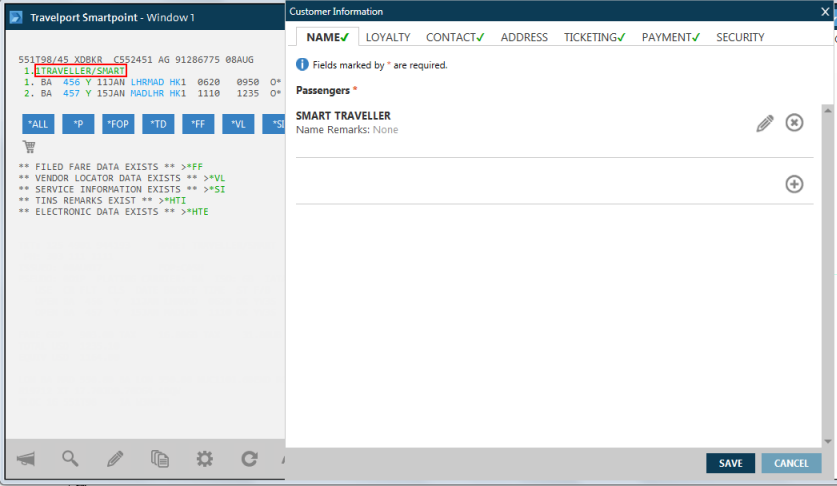The width and height of the screenshot is (837, 486).
Task: Click the *FOP quick command button
Action: (x=118, y=124)
